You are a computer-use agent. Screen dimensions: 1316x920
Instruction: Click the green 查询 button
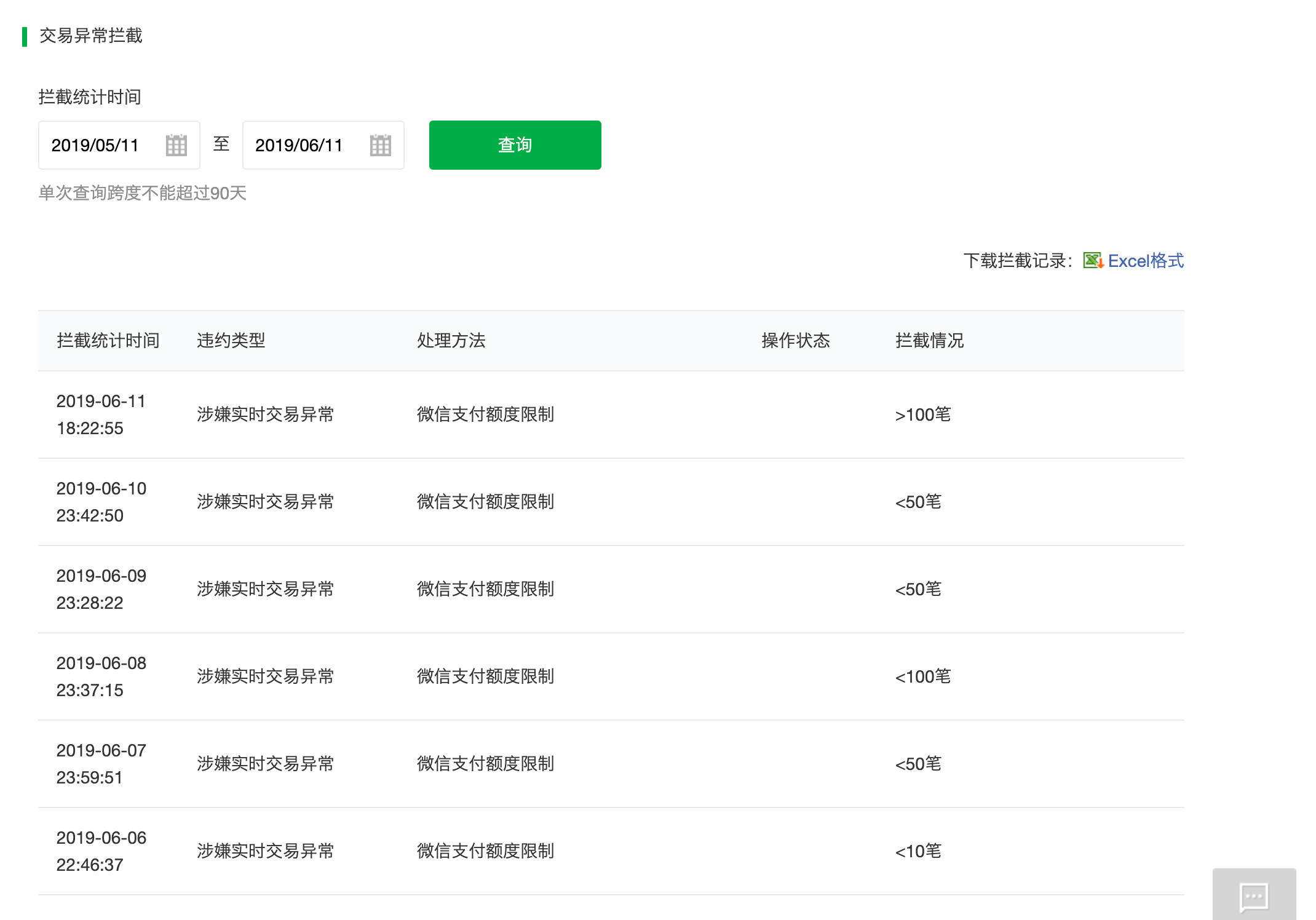coord(515,145)
